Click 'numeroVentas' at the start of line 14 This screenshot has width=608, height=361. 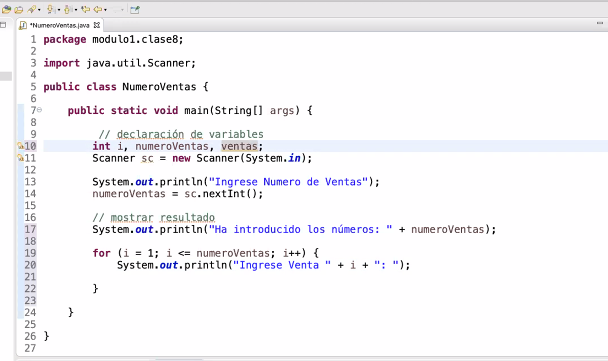[129, 193]
